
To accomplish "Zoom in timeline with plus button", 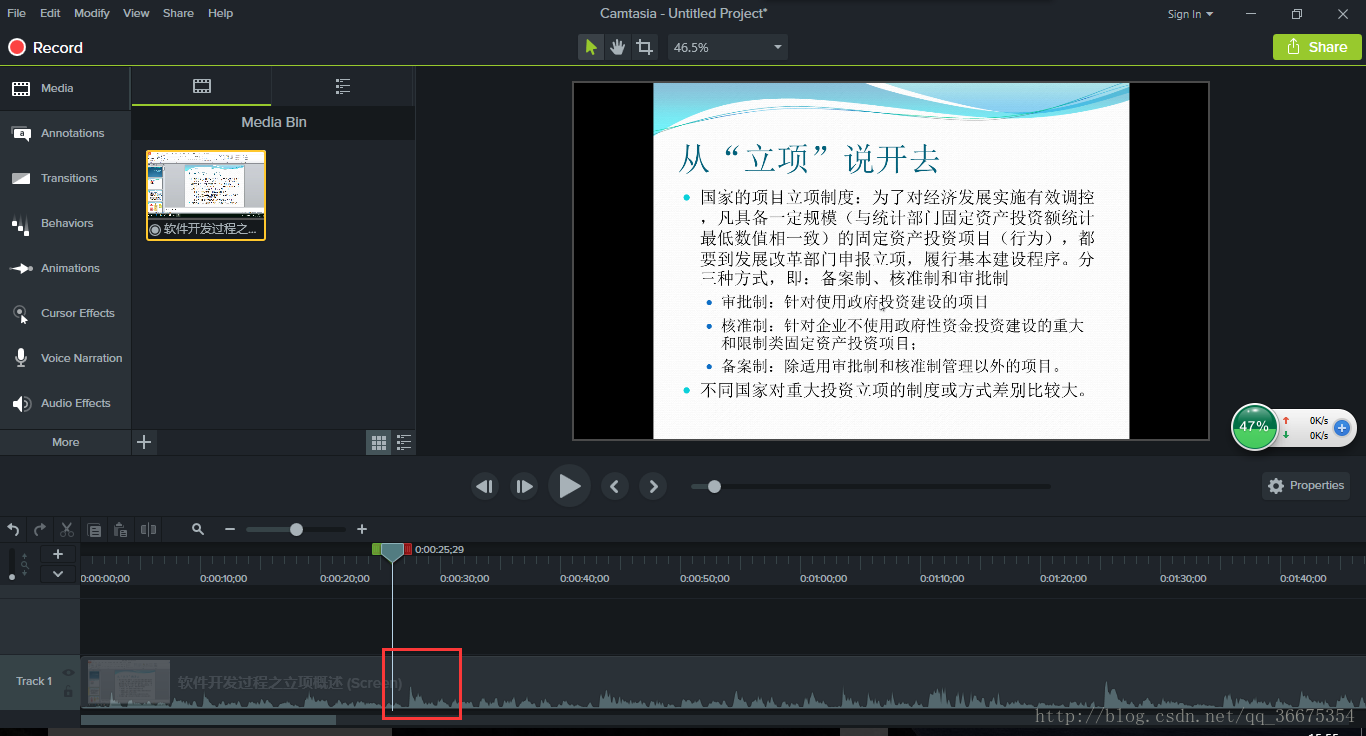I will 362,529.
